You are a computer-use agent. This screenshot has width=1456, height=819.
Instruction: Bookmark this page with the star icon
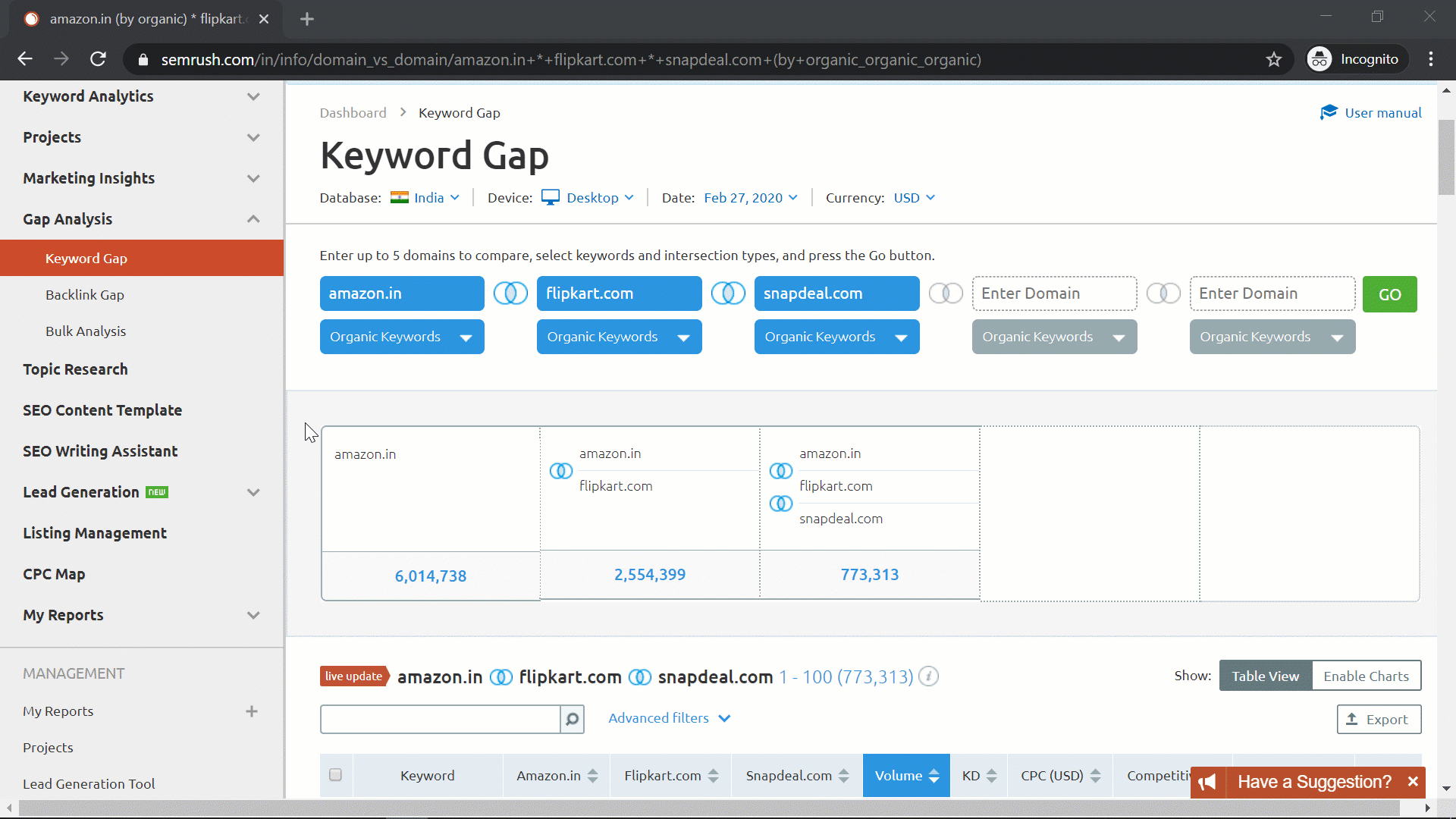(x=1274, y=59)
